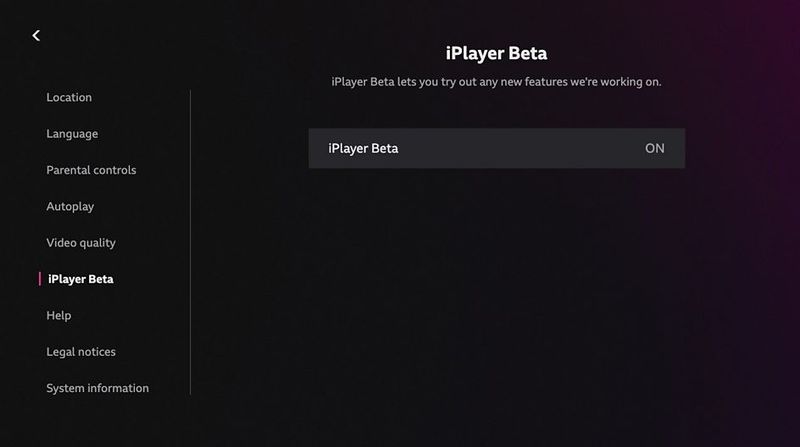Select Language in the sidebar
Viewport: 800px width, 447px height.
click(x=72, y=134)
